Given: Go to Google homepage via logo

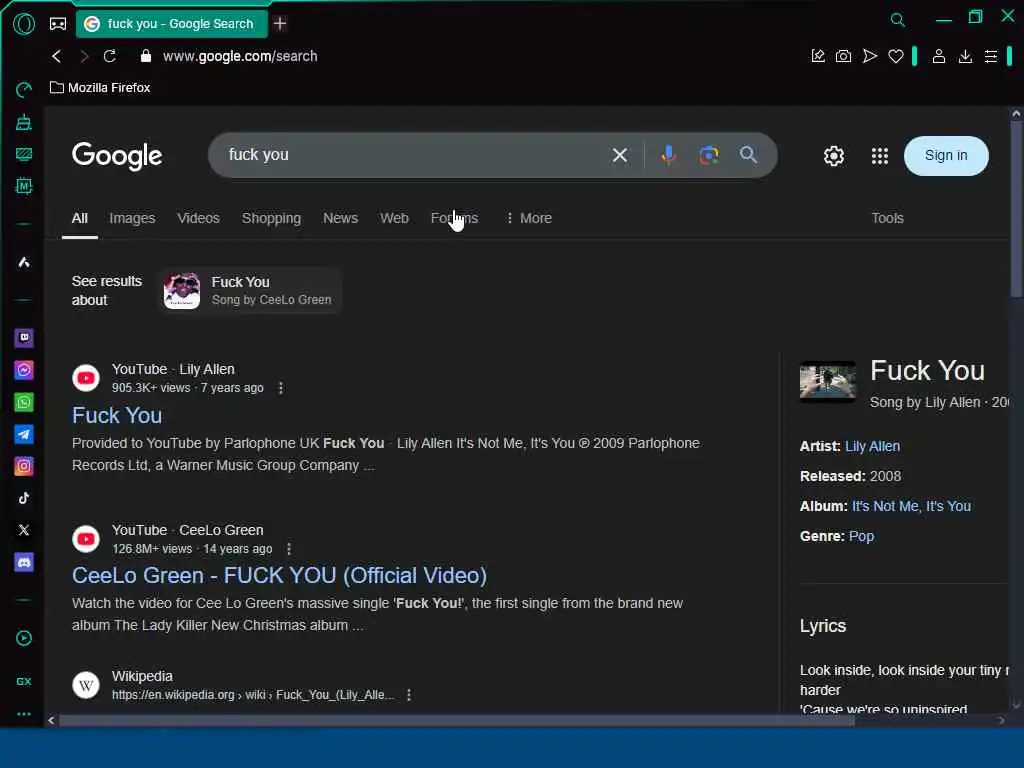Looking at the screenshot, I should pyautogui.click(x=117, y=155).
